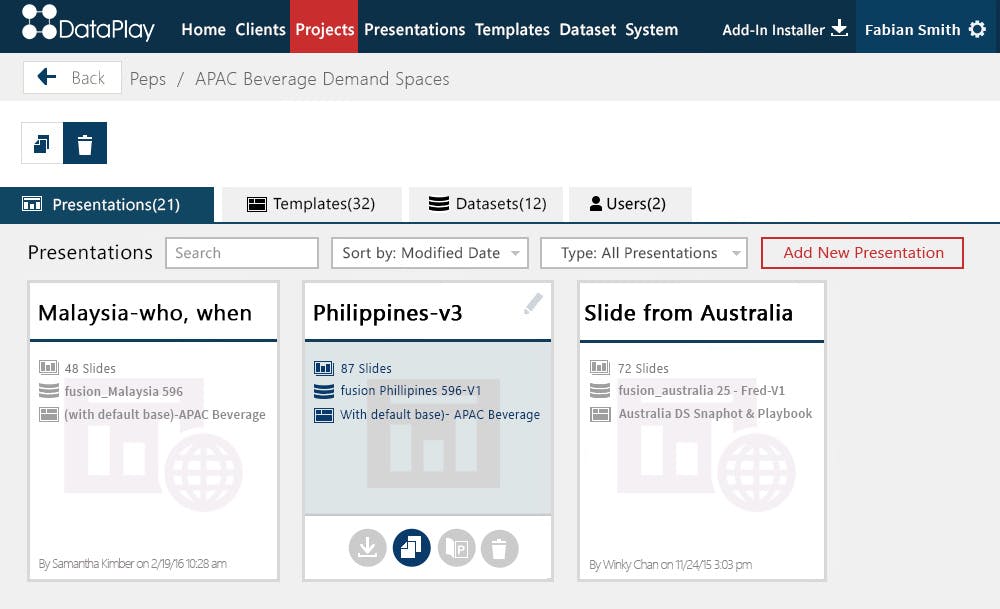Screen dimensions: 1000x609
Task: Click the download icon on Philippines-v3 card
Action: [x=367, y=548]
